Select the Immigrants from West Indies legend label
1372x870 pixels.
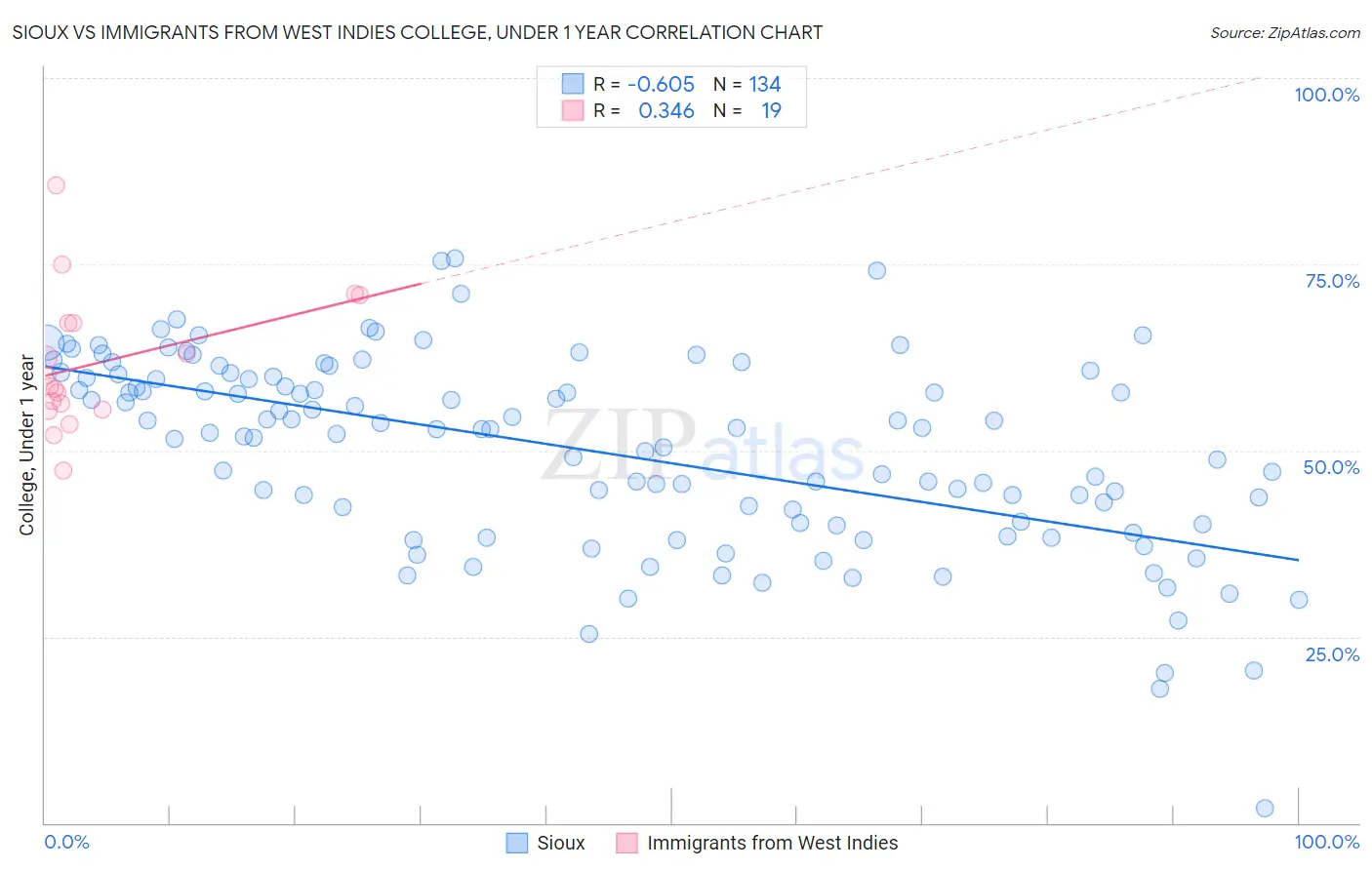click(x=772, y=843)
